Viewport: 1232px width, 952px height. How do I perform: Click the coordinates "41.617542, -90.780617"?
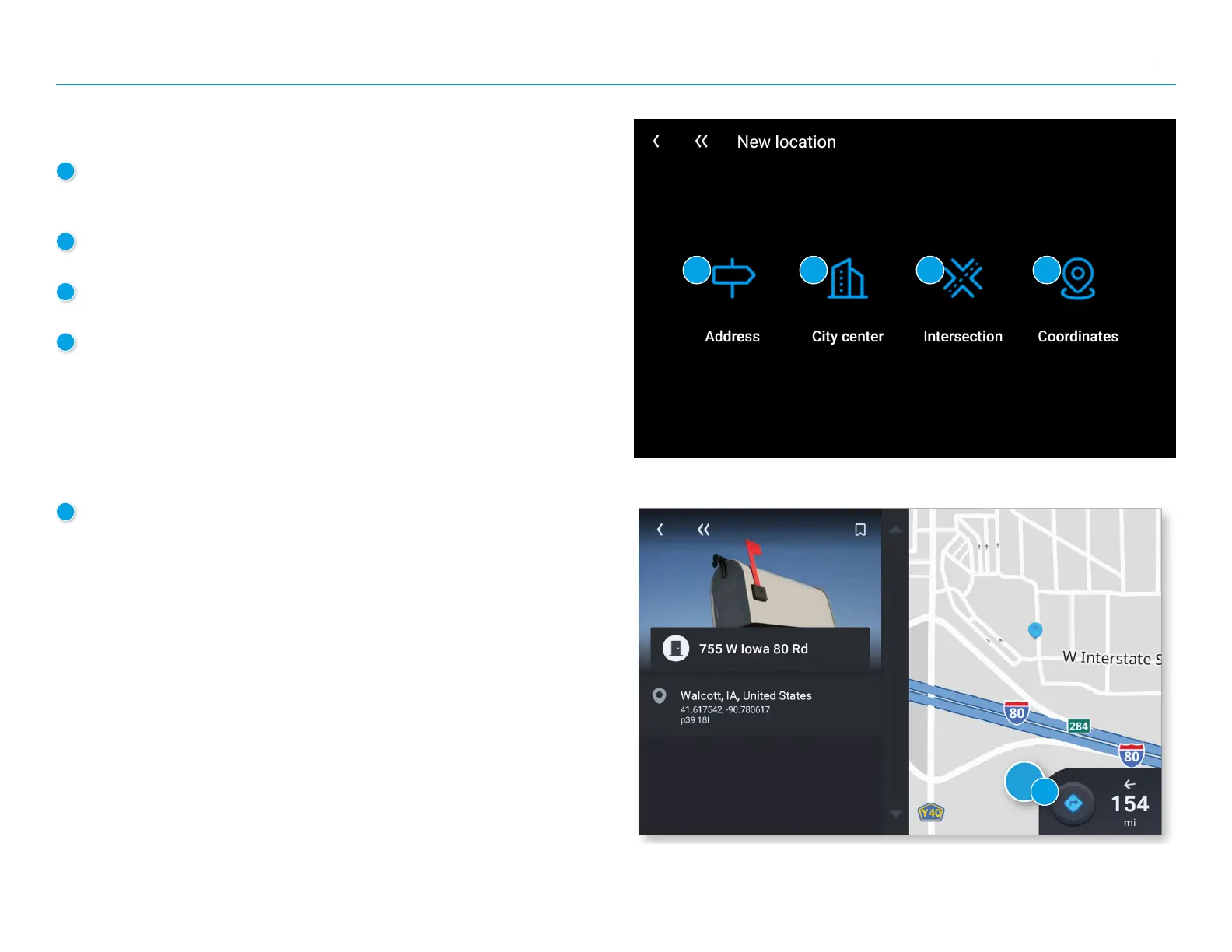pyautogui.click(x=725, y=709)
